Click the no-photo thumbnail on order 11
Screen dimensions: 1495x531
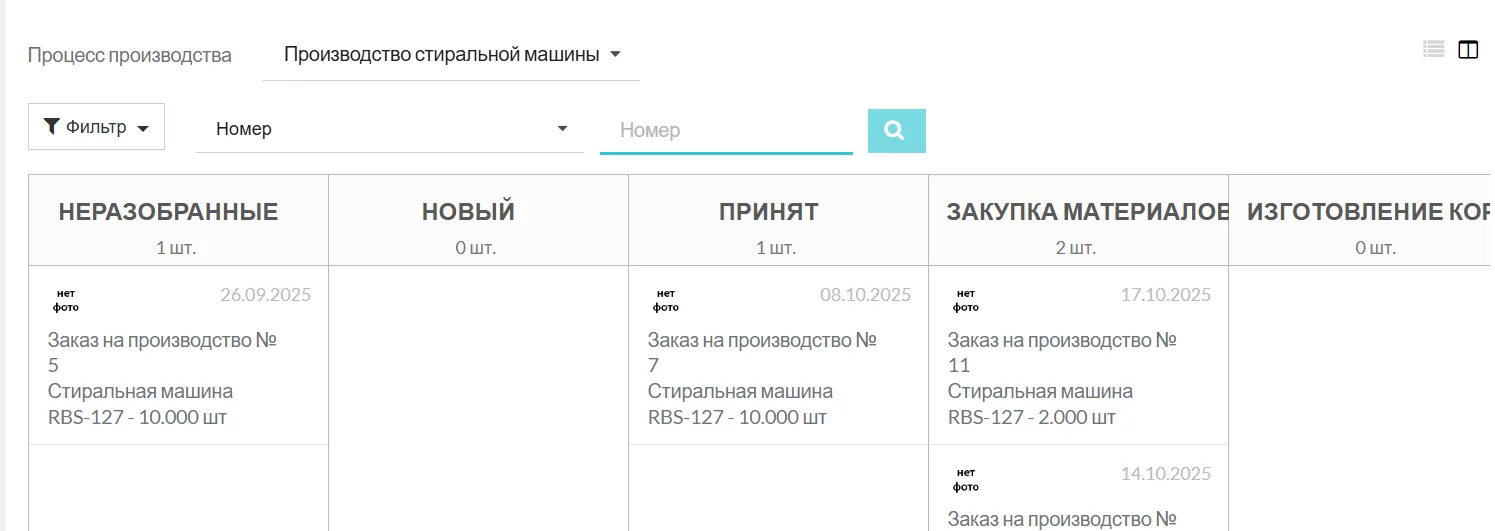coord(966,301)
